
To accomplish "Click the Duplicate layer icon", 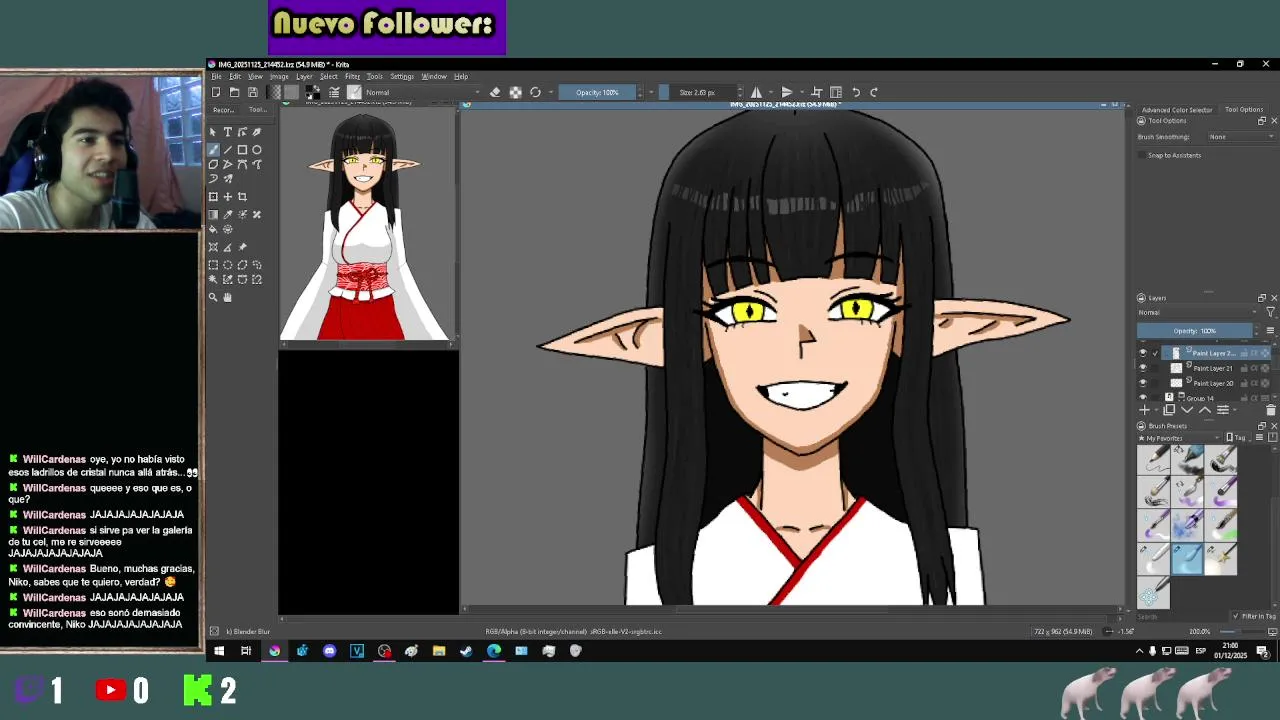I will click(x=1169, y=410).
